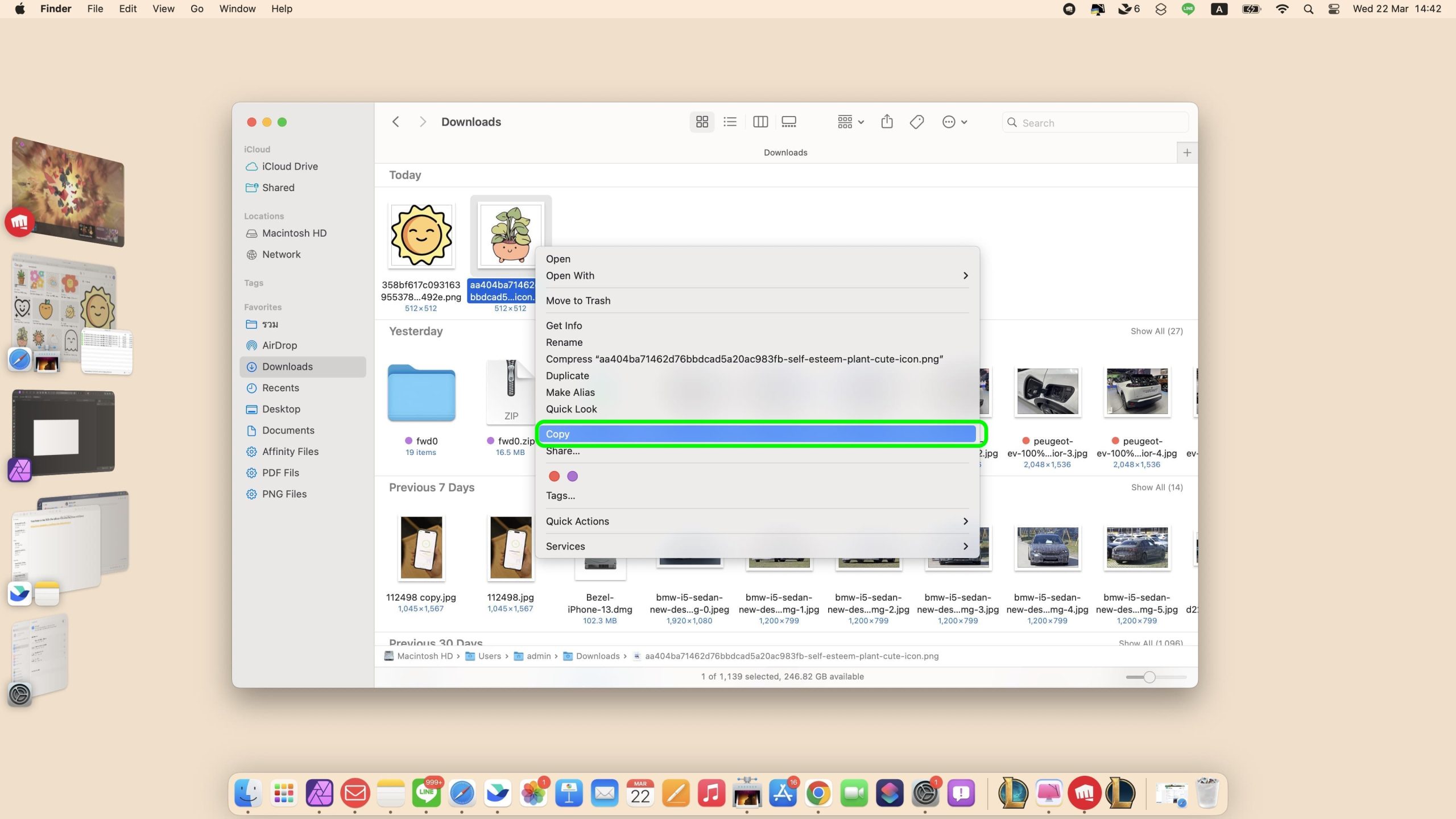Select Move to Trash menu entry
Screen dimensions: 1456x819
[x=578, y=300]
